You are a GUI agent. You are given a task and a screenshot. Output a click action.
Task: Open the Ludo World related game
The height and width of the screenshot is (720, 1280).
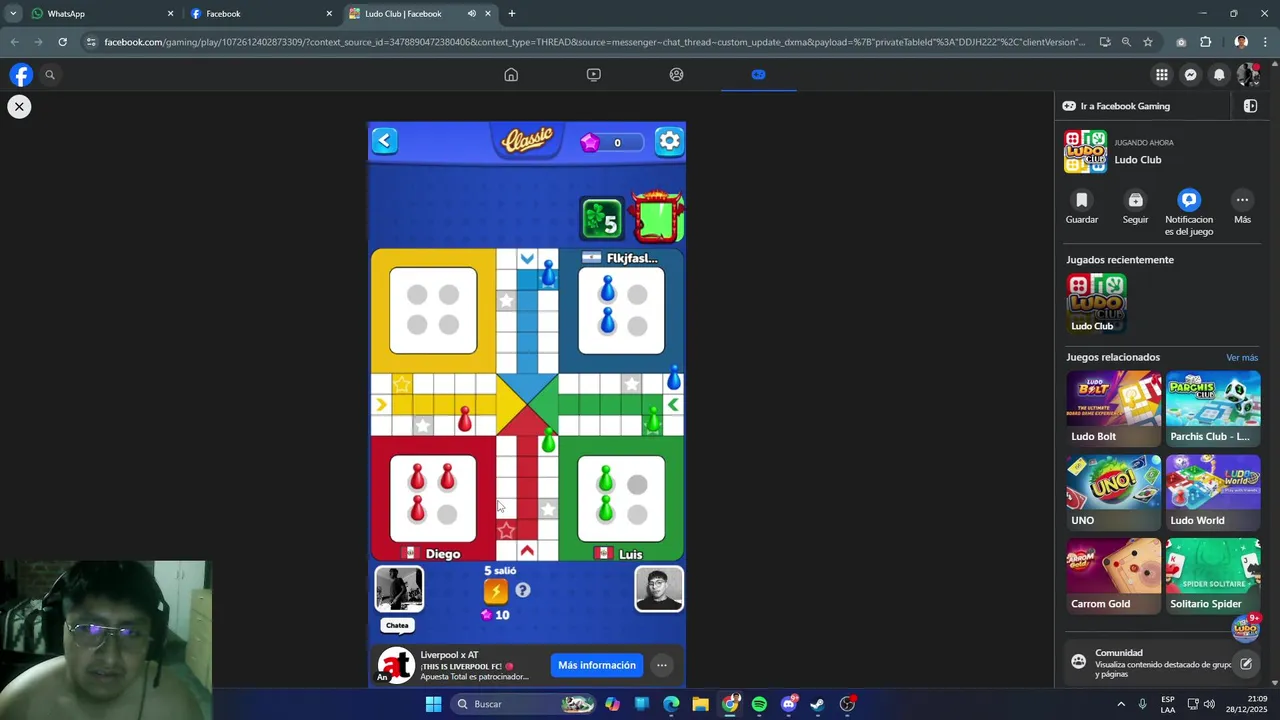[x=1213, y=492]
